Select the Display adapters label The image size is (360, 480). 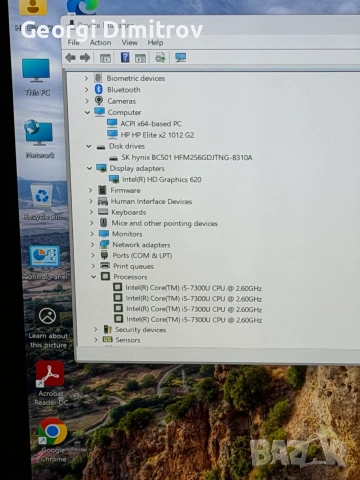coord(137,168)
